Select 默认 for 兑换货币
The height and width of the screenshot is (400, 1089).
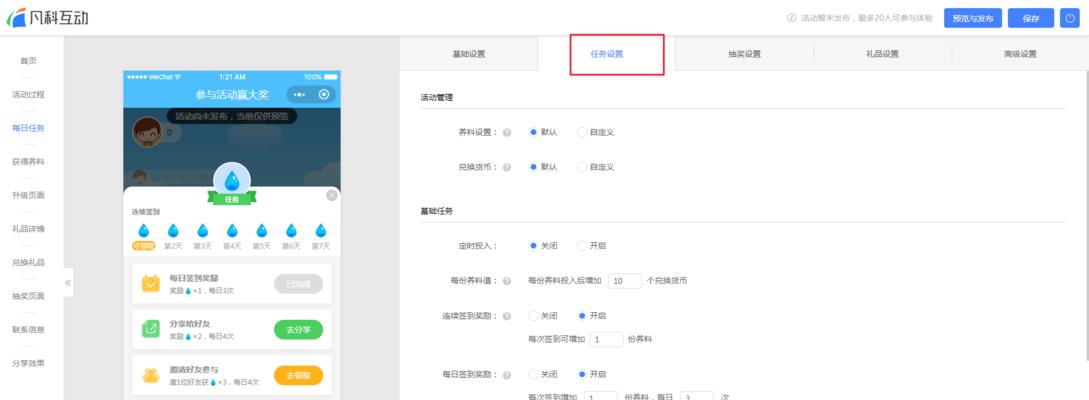point(533,167)
